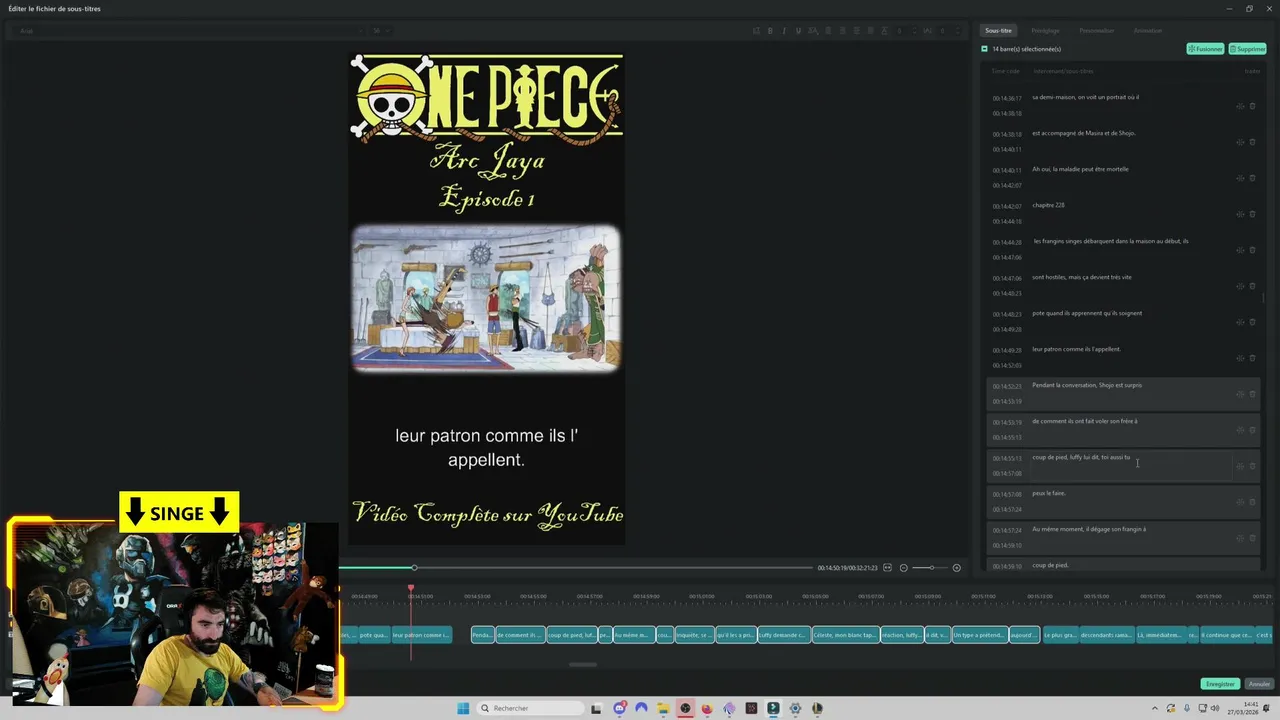Click the red playhead marker on timeline
This screenshot has width=1280, height=720.
pos(411,590)
